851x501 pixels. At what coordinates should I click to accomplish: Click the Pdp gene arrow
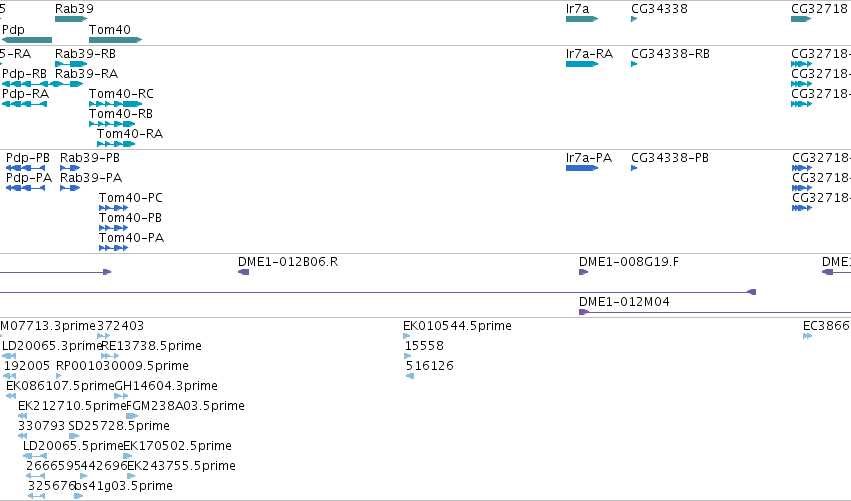pos(27,40)
